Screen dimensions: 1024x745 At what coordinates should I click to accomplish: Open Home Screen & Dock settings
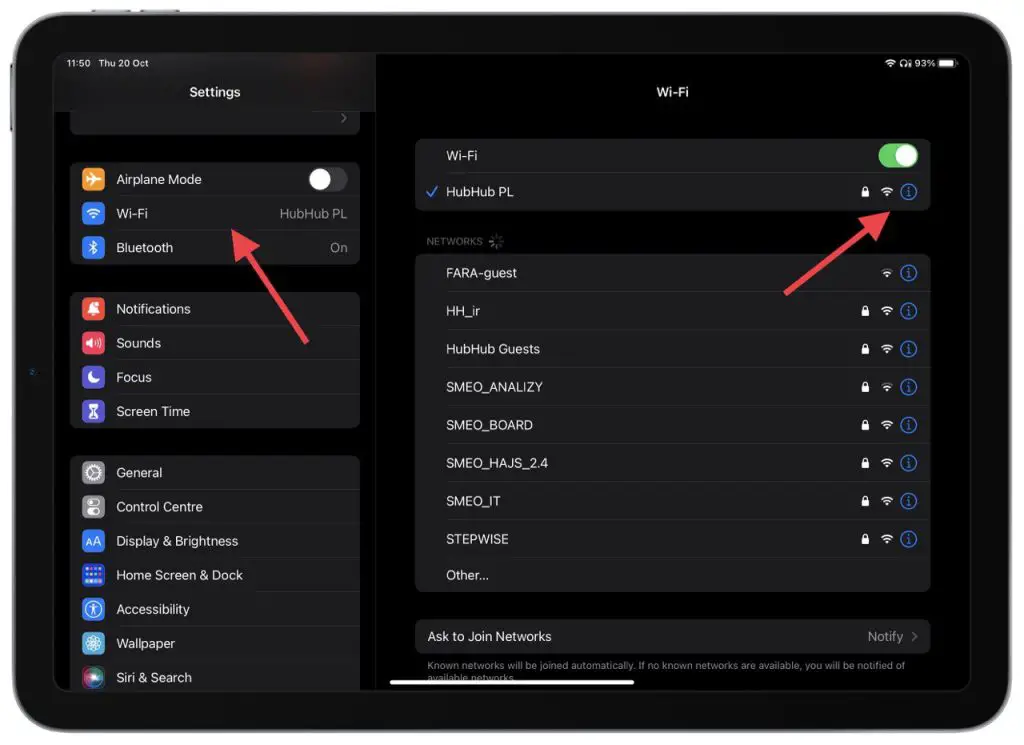(x=215, y=575)
